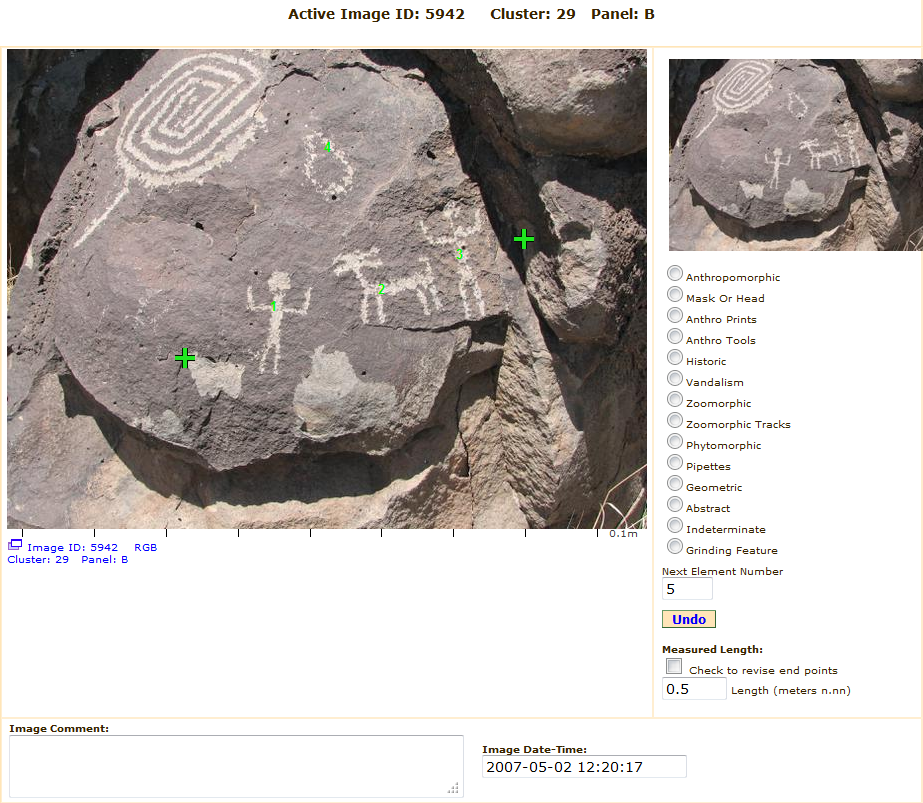Image resolution: width=923 pixels, height=803 pixels.
Task: Enable the revise end points checkbox
Action: (675, 667)
